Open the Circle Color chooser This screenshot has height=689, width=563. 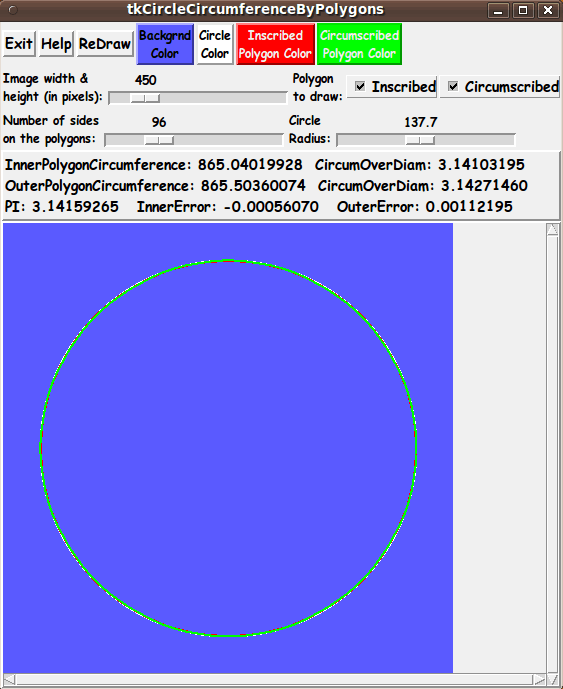click(214, 44)
